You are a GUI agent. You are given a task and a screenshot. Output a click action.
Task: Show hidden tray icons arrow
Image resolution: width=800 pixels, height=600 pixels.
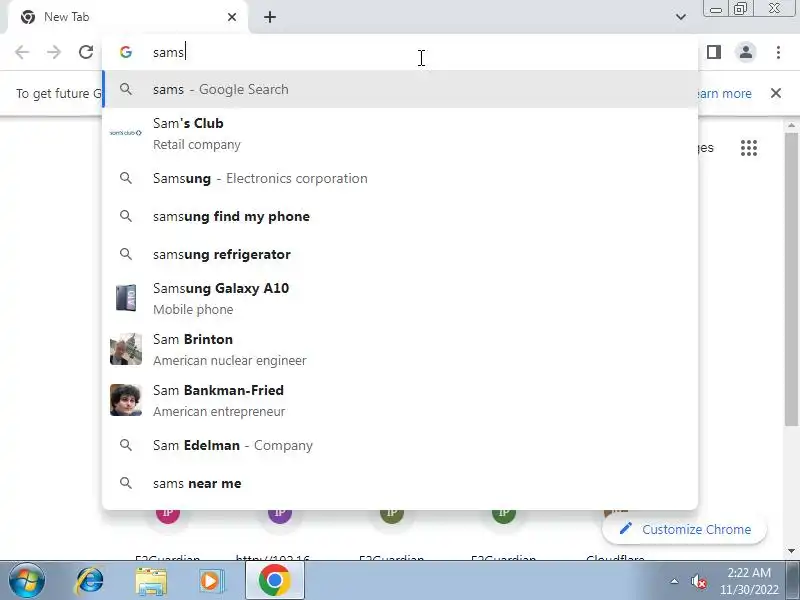point(674,581)
